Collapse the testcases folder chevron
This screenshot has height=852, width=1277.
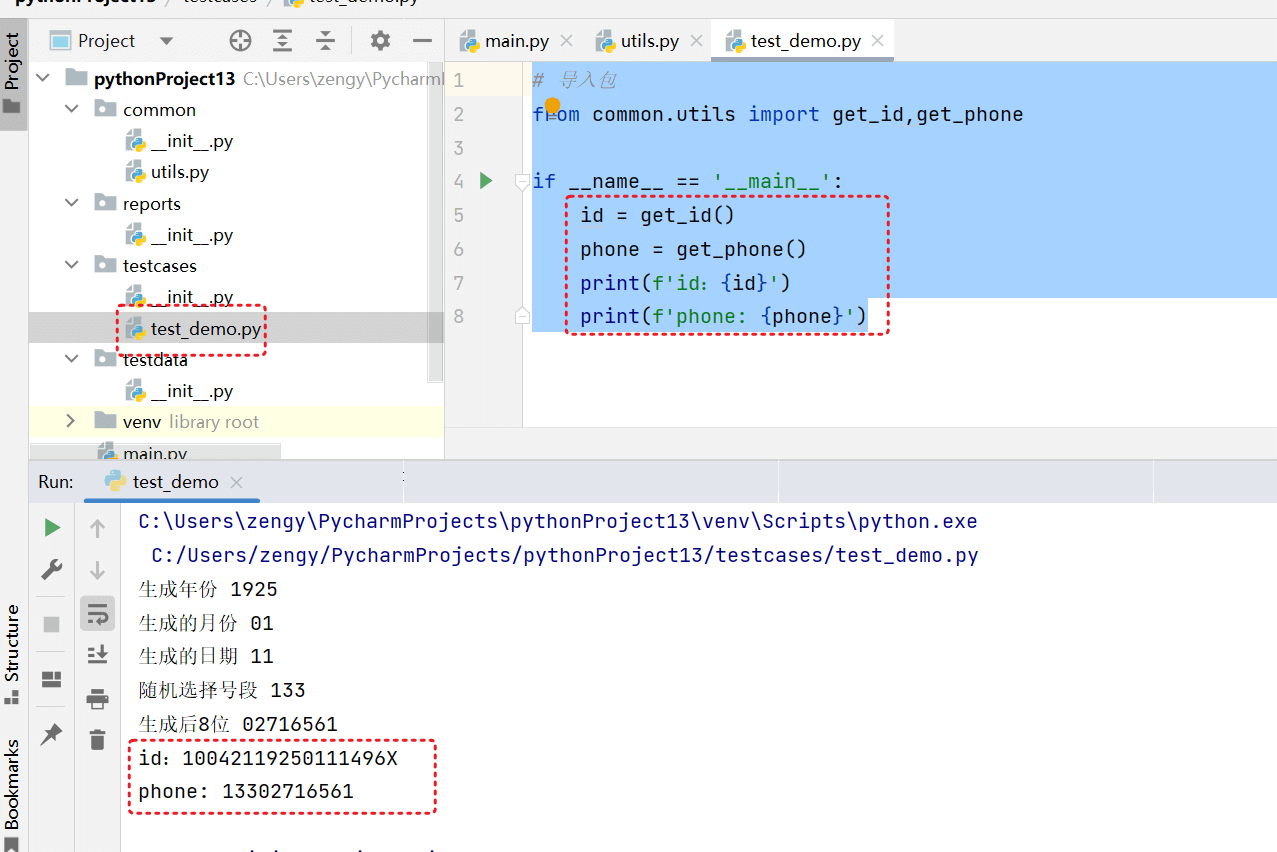pos(71,265)
